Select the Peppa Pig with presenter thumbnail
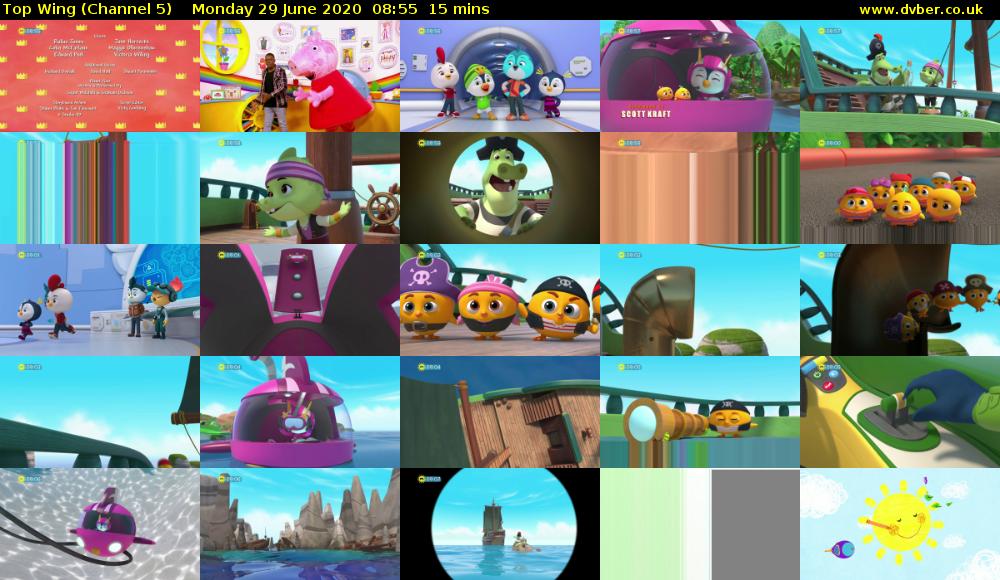The height and width of the screenshot is (580, 1000). pyautogui.click(x=300, y=76)
